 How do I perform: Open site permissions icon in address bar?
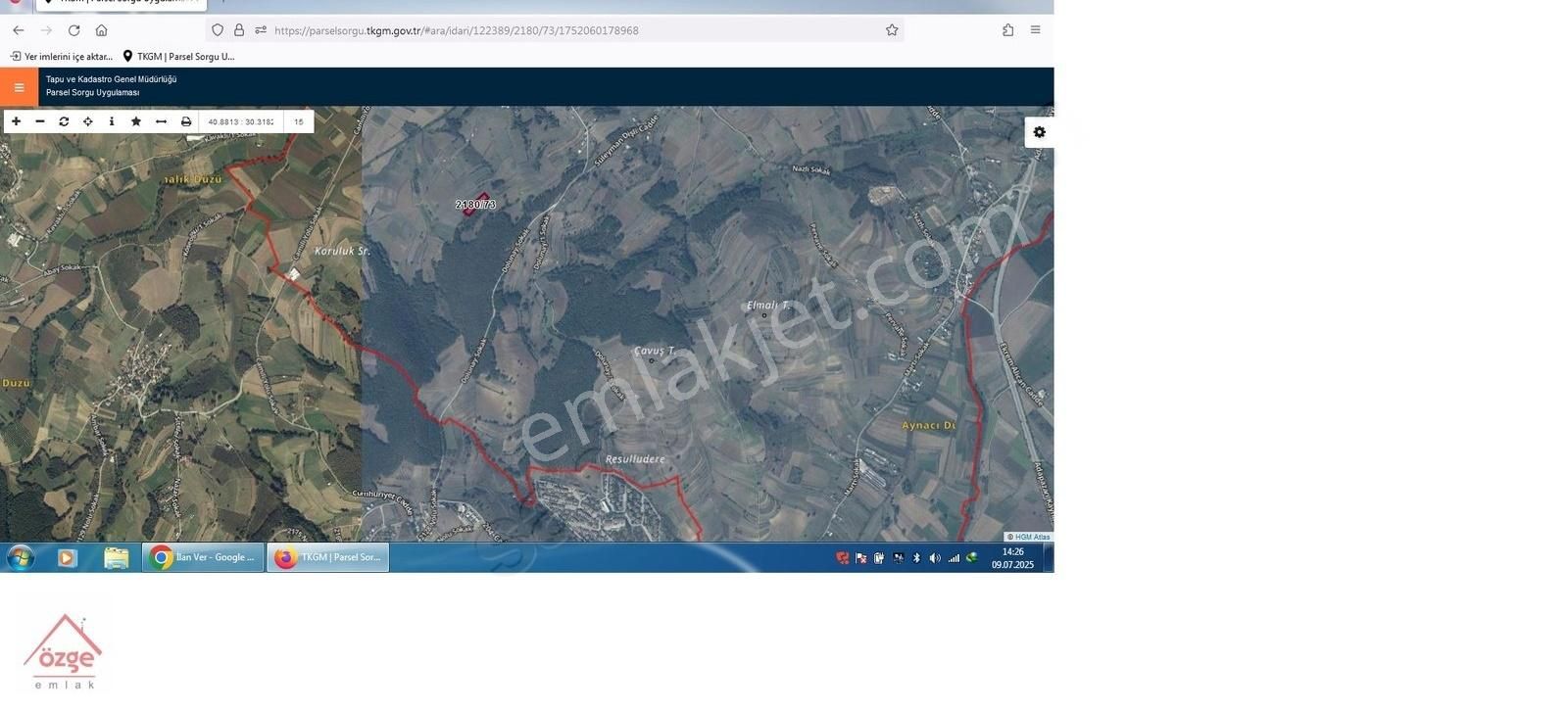tap(261, 30)
